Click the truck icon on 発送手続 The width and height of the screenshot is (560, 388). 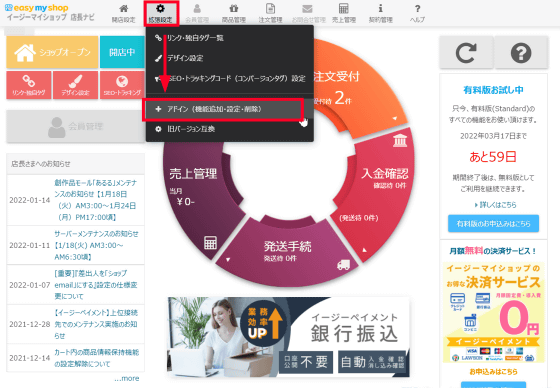point(343,265)
